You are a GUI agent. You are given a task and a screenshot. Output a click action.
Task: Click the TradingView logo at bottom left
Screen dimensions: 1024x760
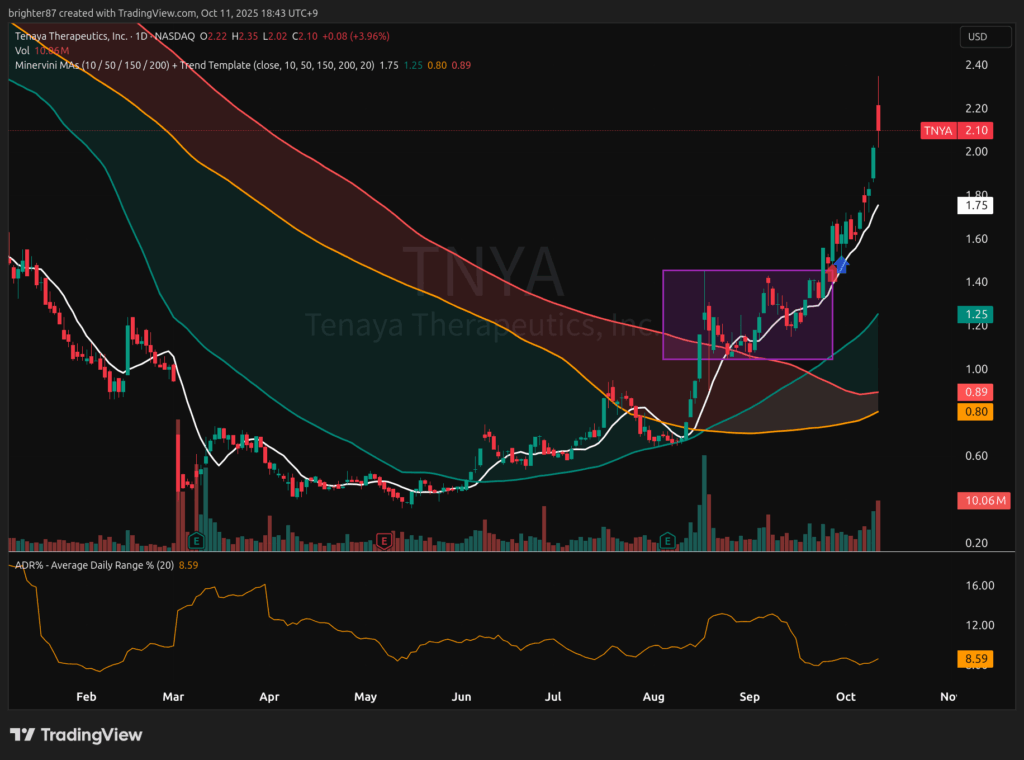point(76,735)
